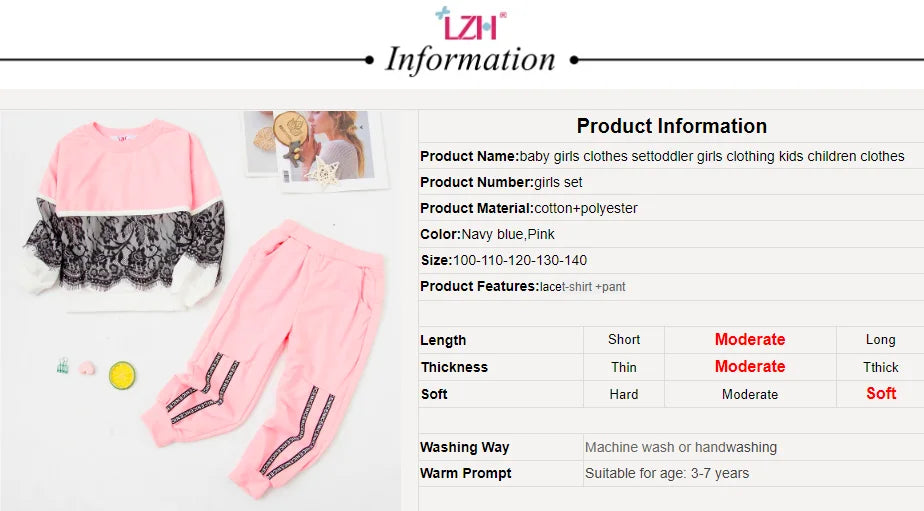This screenshot has height=511, width=924.
Task: Click the Size 100-110-120-130-140 row
Action: click(x=671, y=260)
